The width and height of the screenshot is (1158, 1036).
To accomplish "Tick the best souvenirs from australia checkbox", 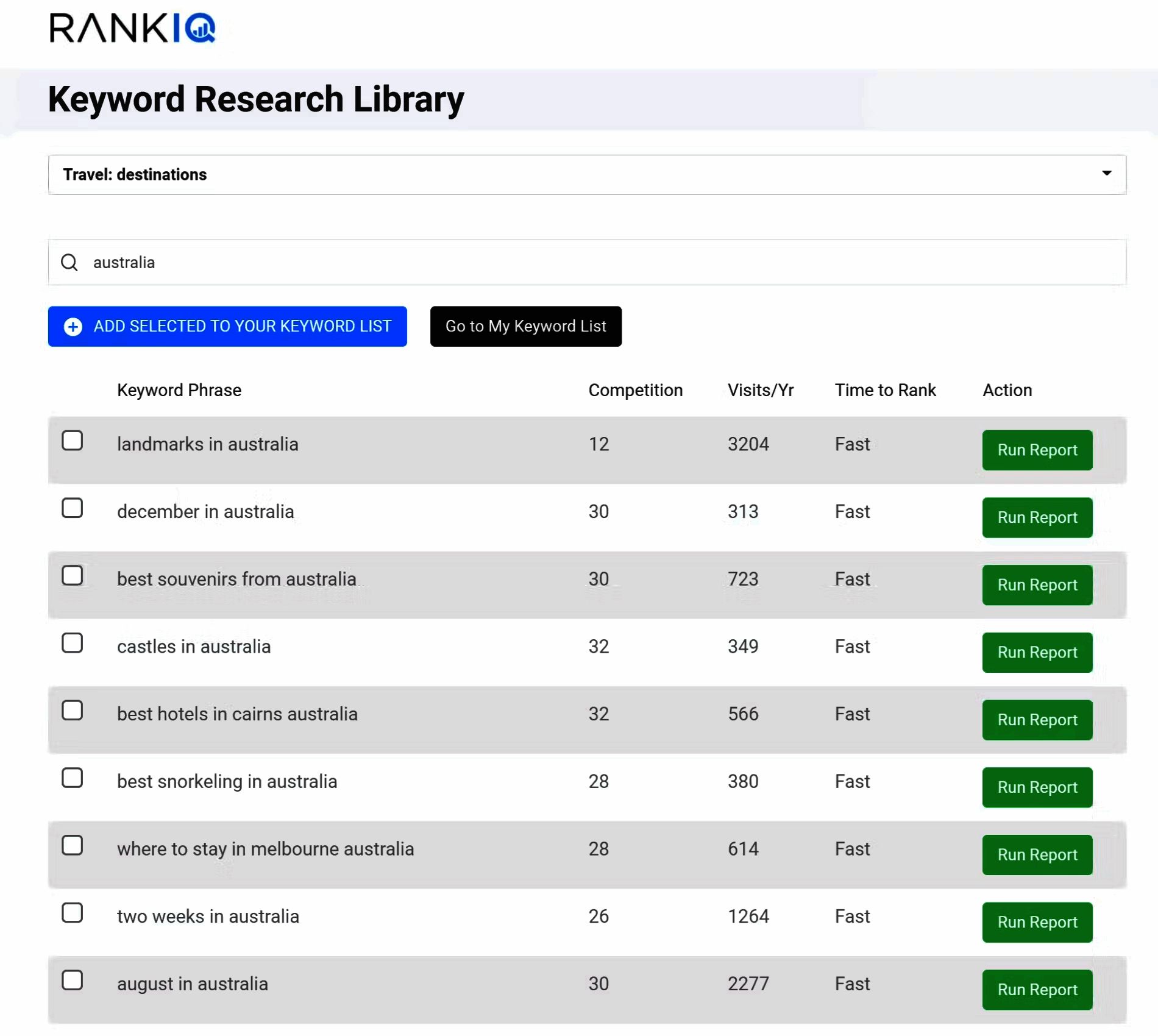I will (x=73, y=575).
